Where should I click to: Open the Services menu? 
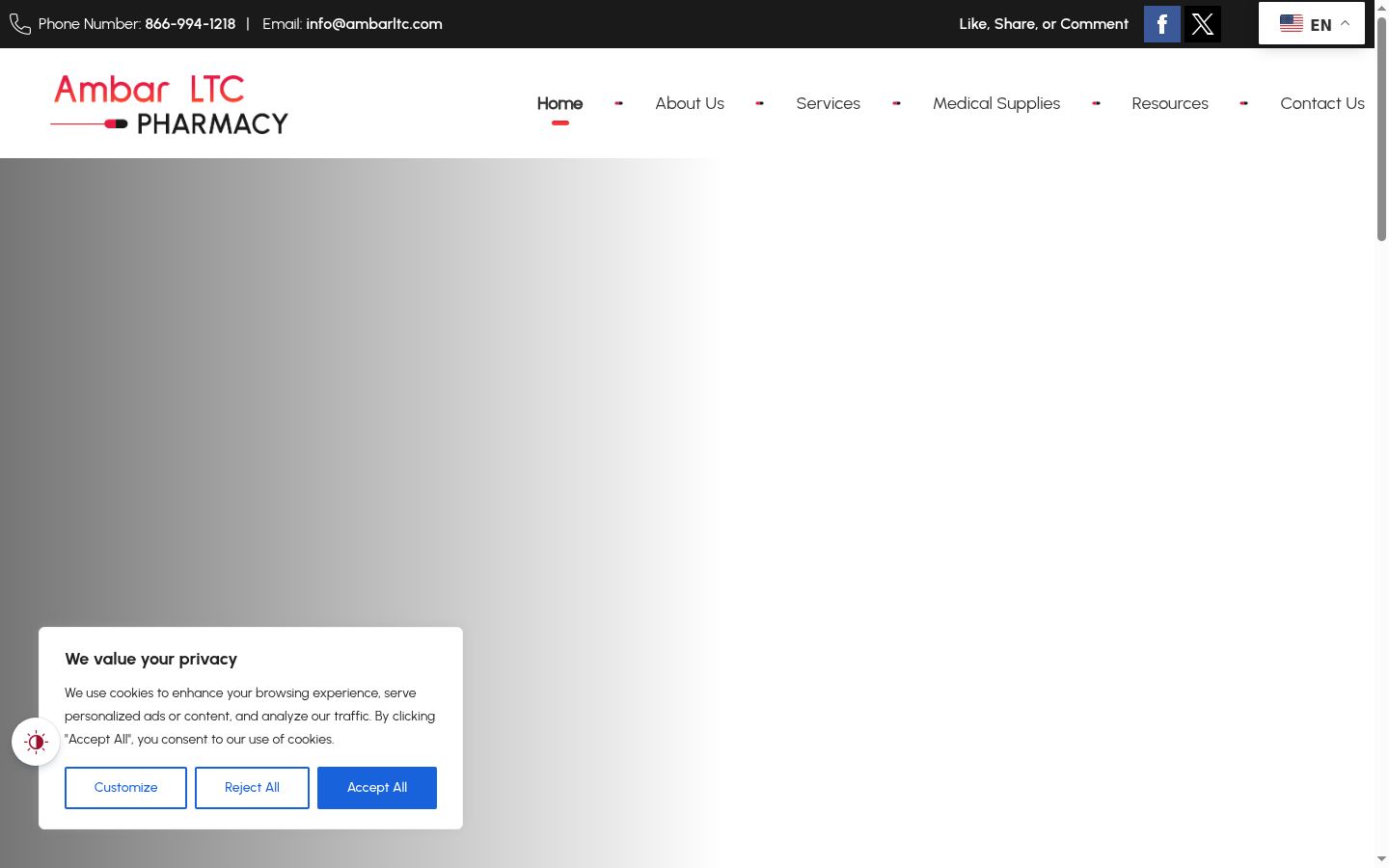pos(828,103)
